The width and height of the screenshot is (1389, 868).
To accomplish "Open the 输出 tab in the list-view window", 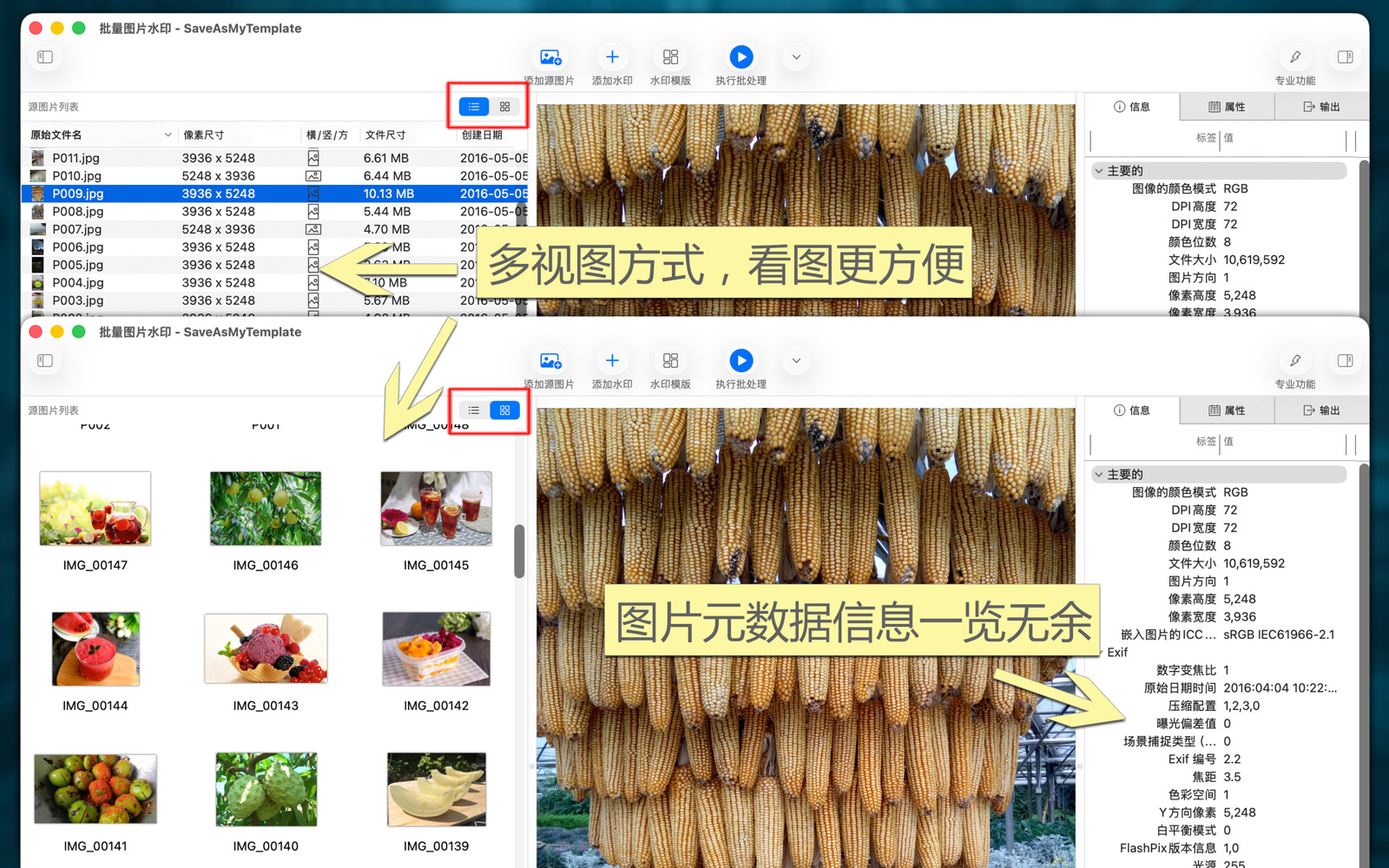I will 1321,107.
